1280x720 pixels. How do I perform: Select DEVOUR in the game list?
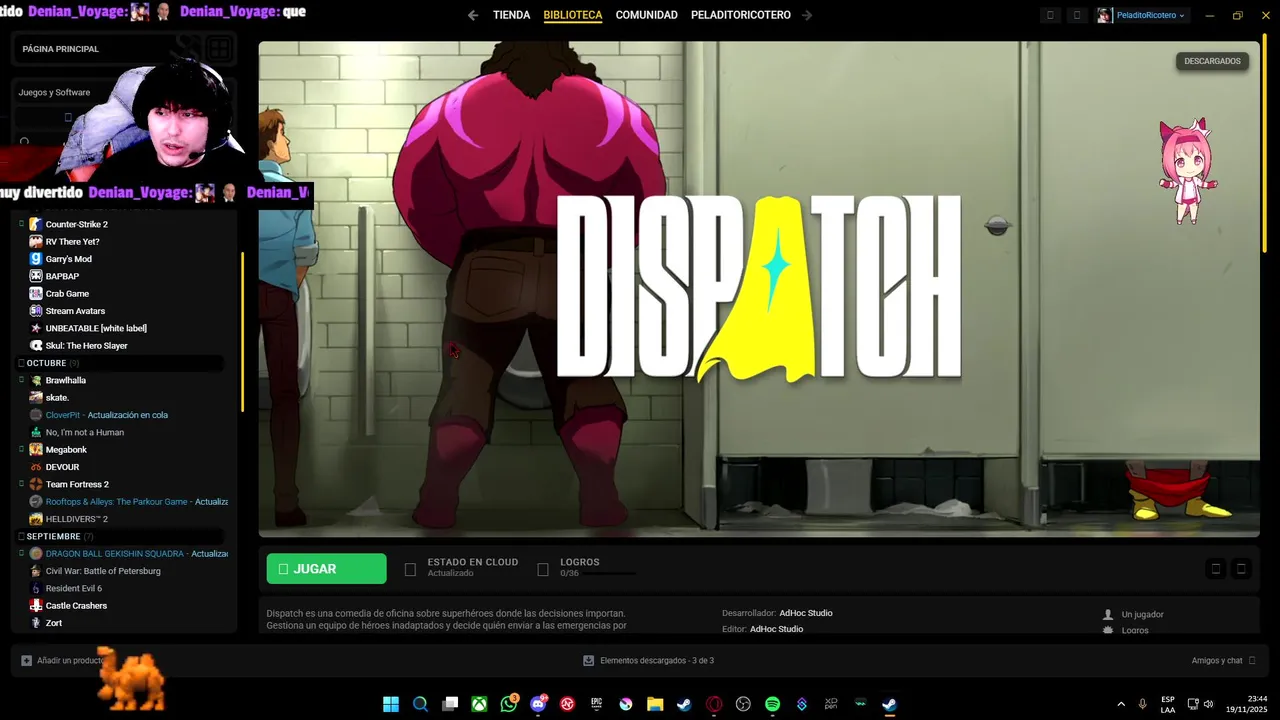tap(62, 467)
